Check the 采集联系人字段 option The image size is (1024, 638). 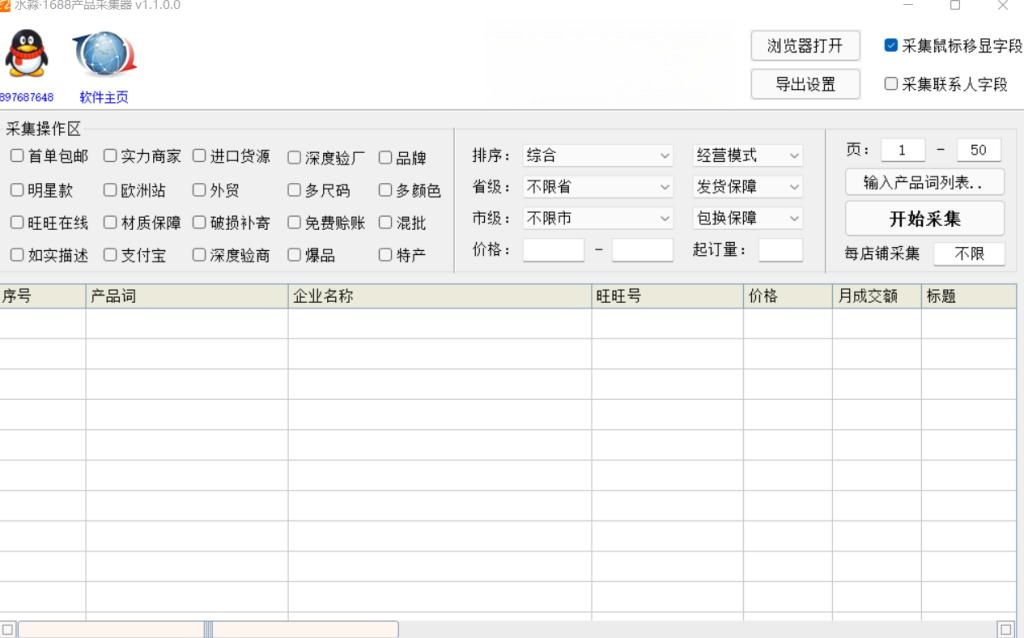pyautogui.click(x=891, y=84)
